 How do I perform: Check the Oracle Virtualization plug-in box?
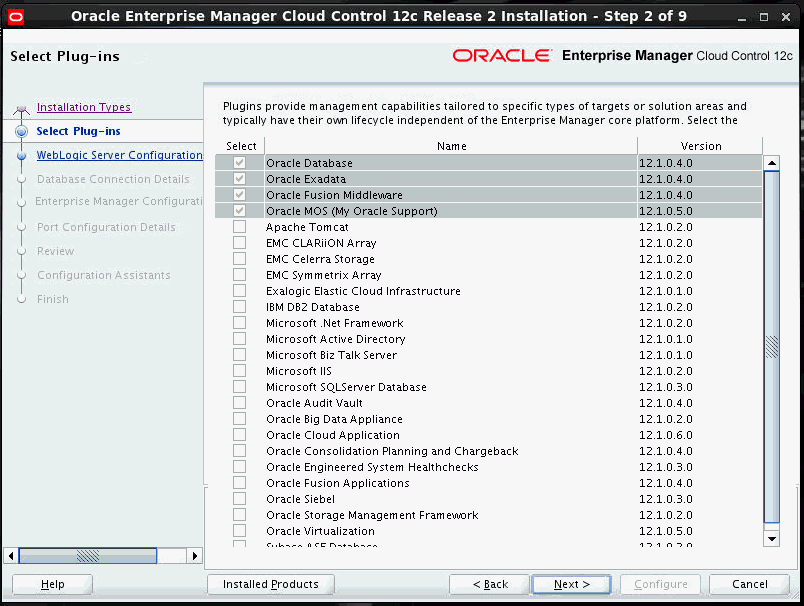point(239,531)
